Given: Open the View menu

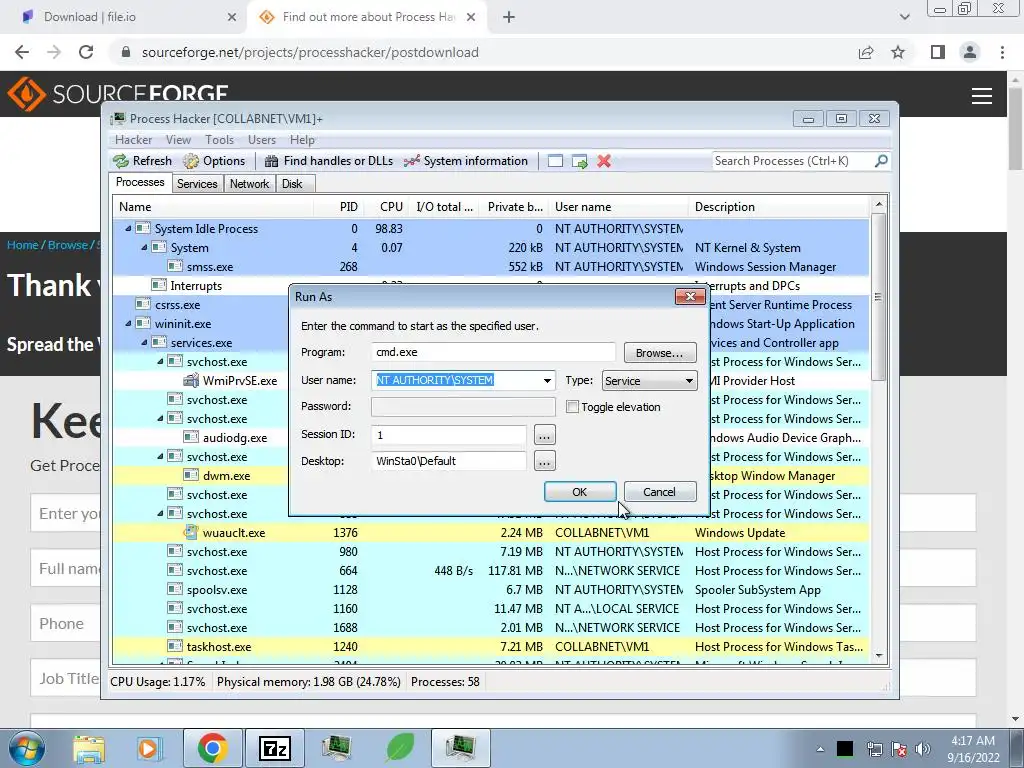Looking at the screenshot, I should (178, 140).
